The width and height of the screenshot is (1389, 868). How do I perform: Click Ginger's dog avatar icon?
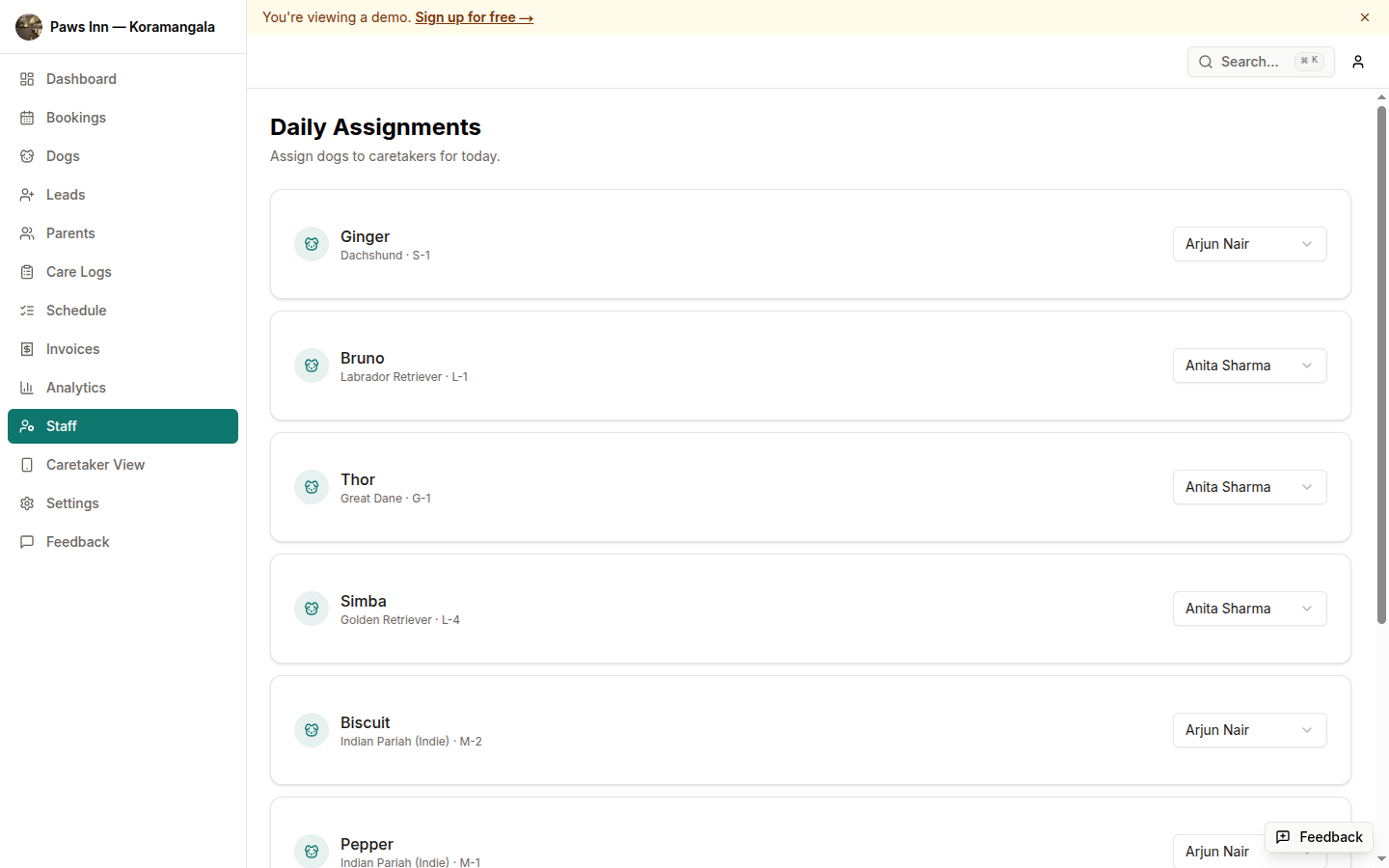(312, 244)
